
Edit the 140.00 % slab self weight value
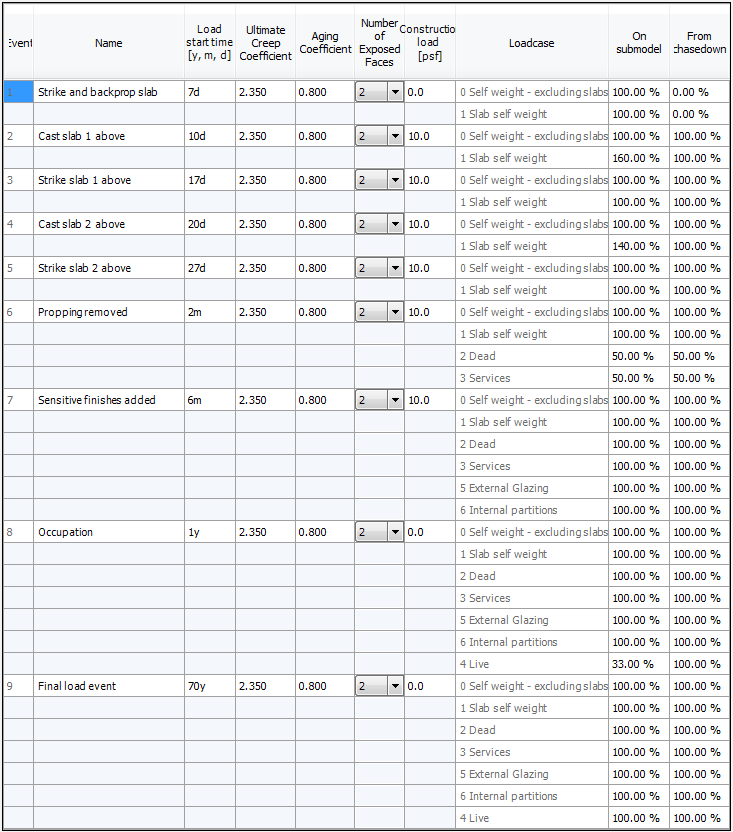(639, 246)
